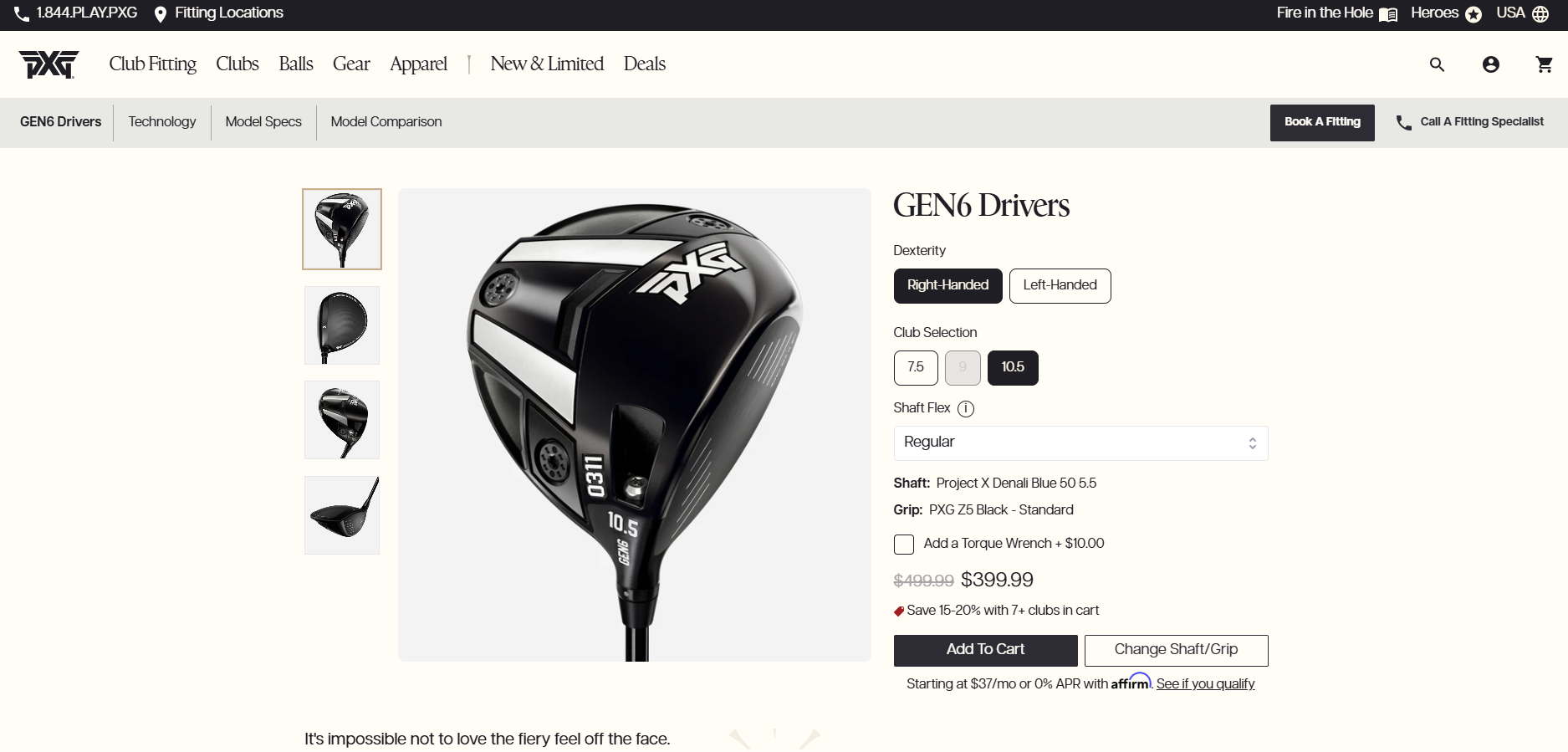Switch to the Model Specs tab
This screenshot has width=1568, height=752.
click(263, 122)
